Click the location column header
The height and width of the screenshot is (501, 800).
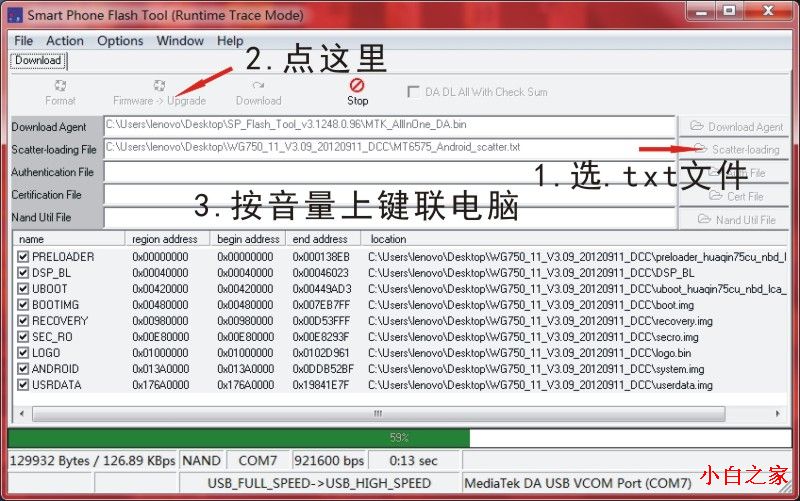(574, 239)
